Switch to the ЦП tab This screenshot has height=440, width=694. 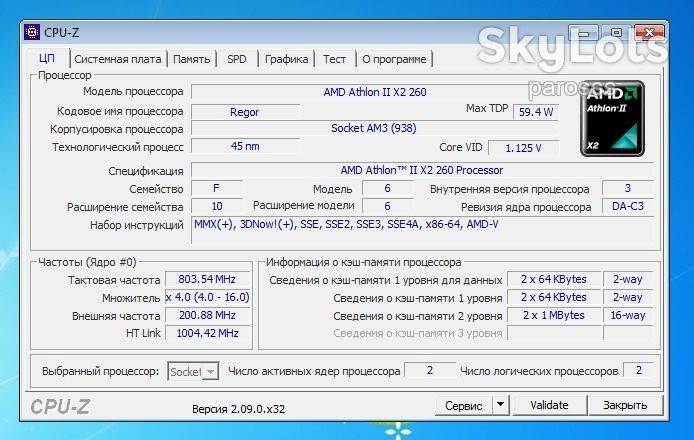(47, 58)
